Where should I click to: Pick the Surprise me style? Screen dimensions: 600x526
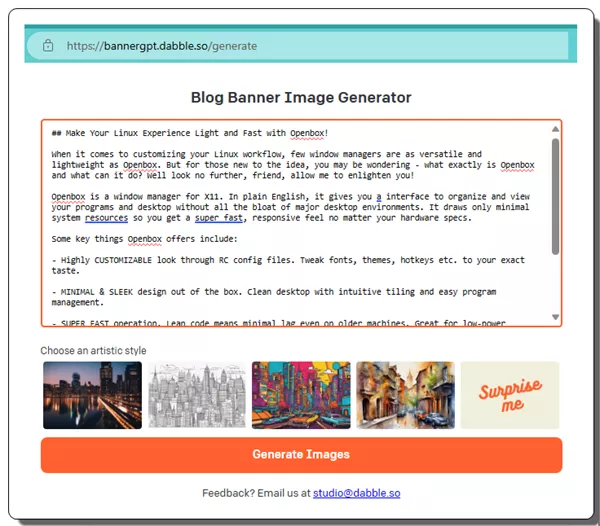click(x=510, y=395)
